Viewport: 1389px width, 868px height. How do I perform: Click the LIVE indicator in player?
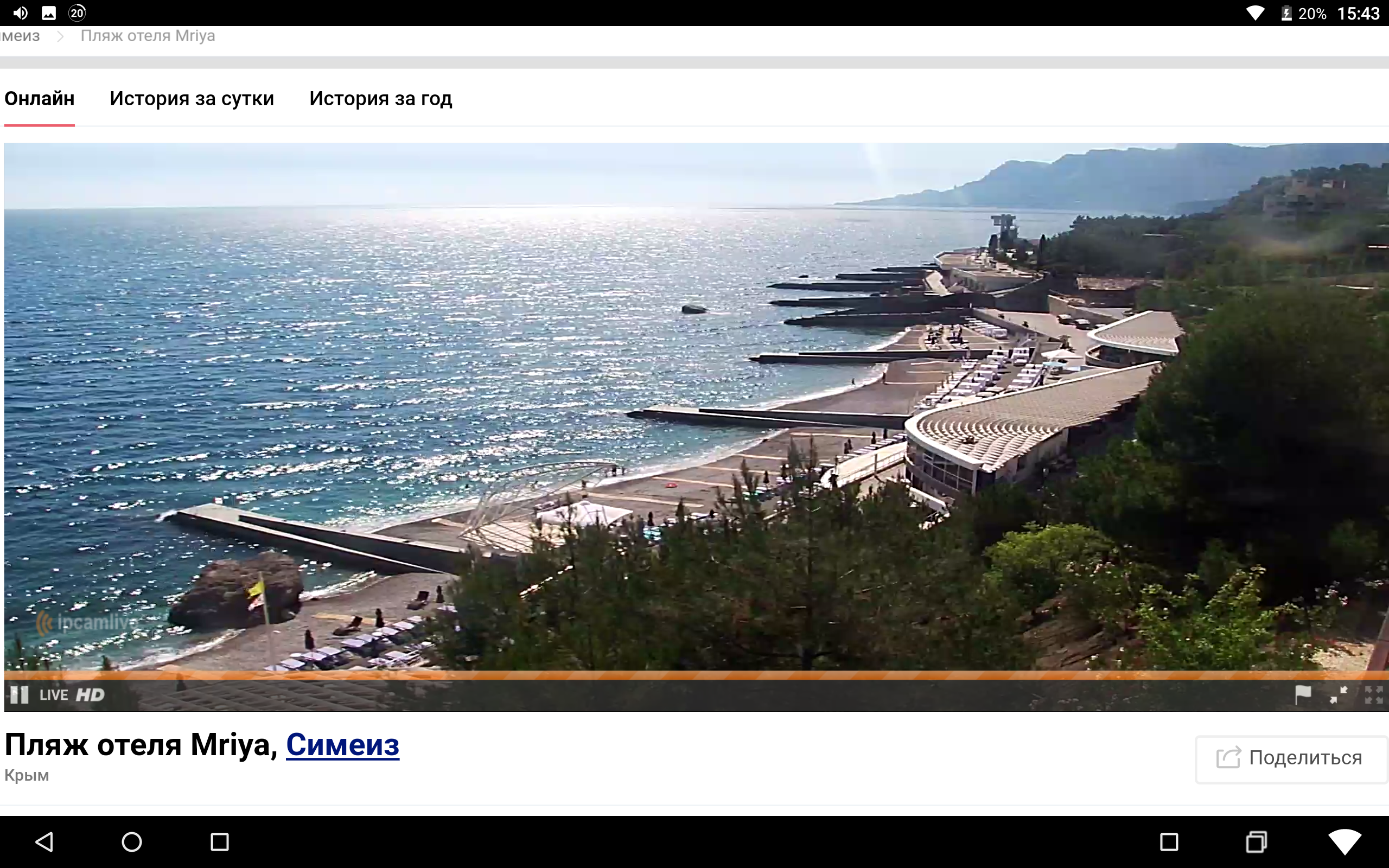click(x=53, y=695)
